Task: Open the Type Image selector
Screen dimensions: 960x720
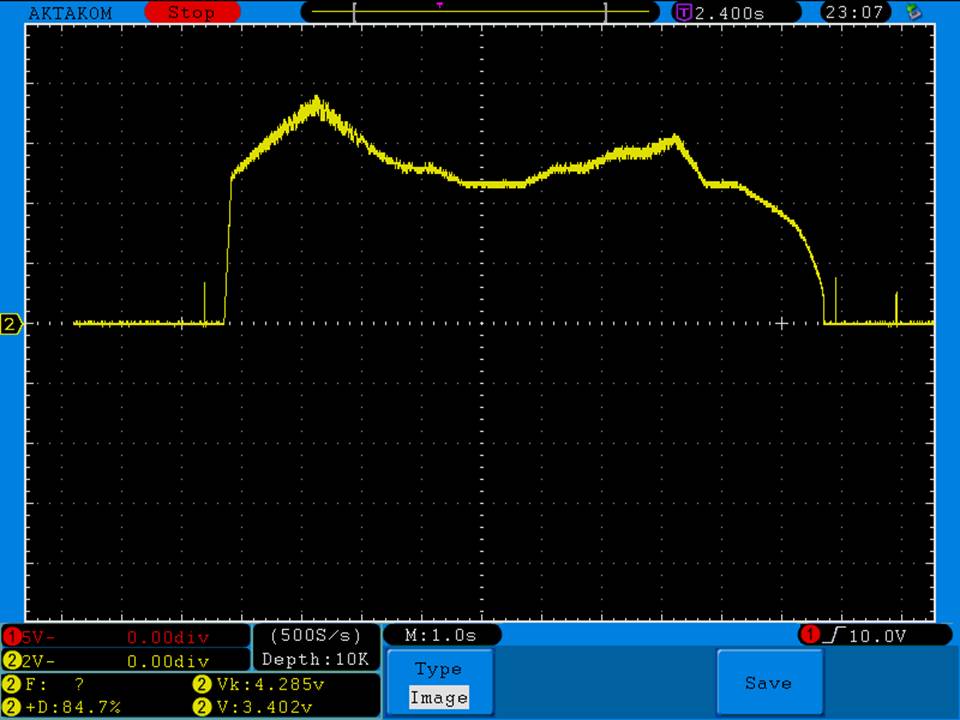Action: [x=438, y=684]
